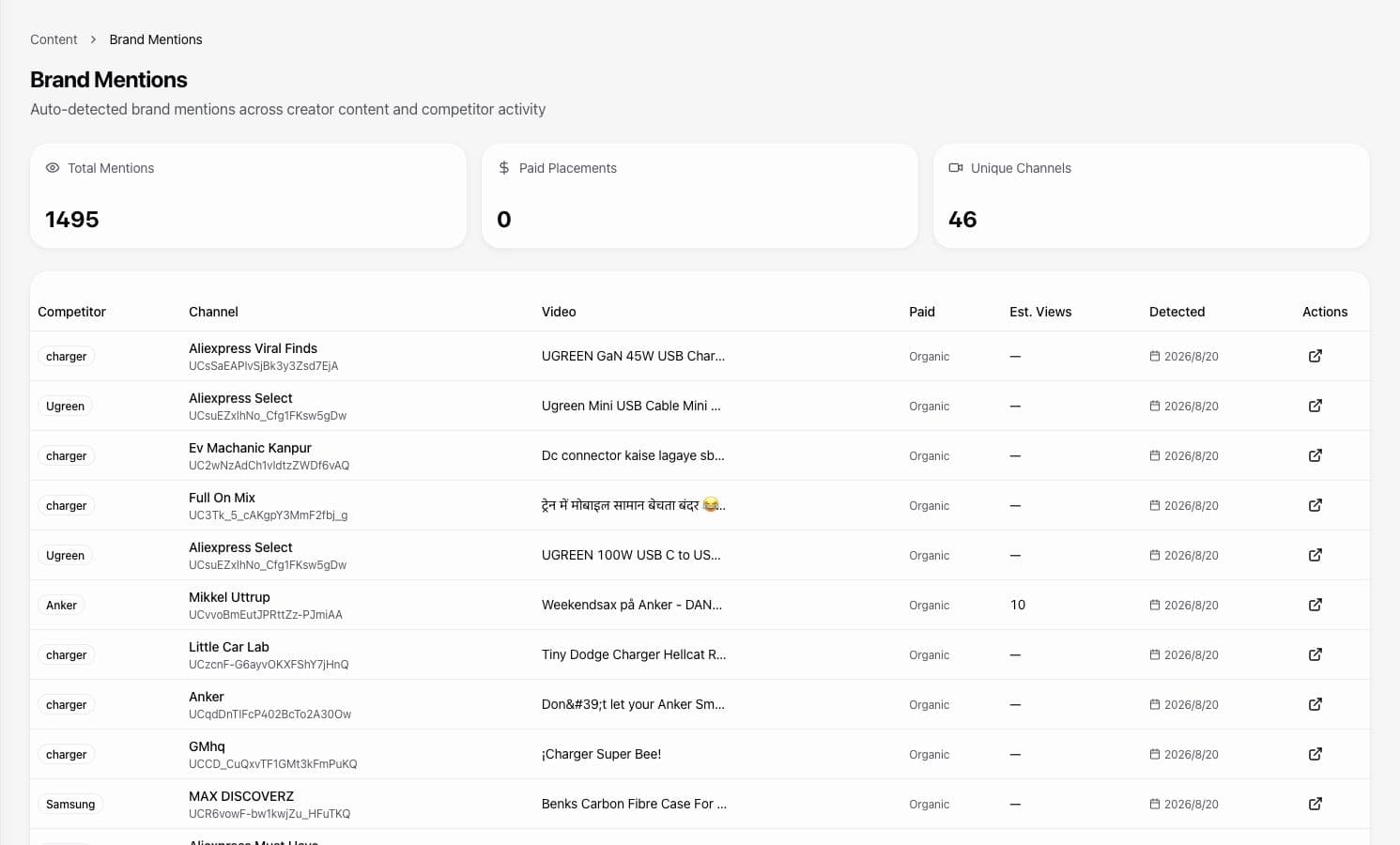Open external link for Ev Machanic Kanpur row
The height and width of the screenshot is (845, 1400).
pos(1315,455)
